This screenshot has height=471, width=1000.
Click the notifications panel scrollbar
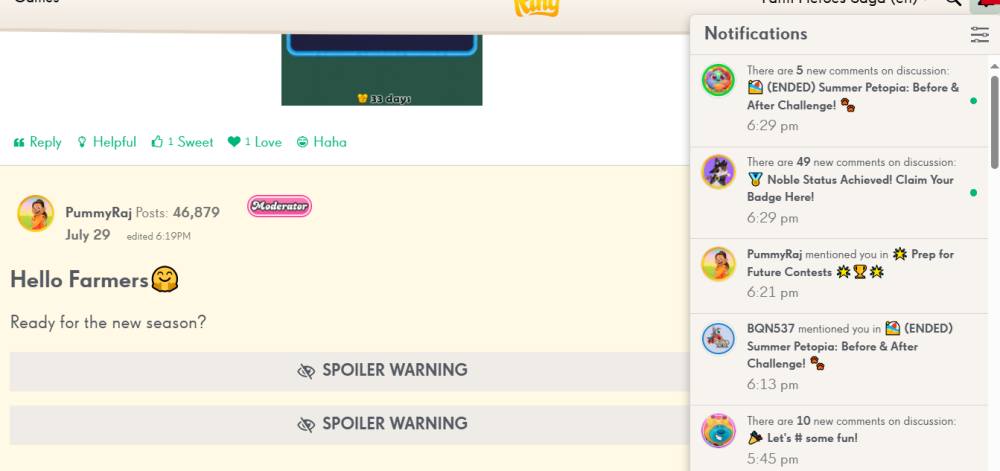(994, 122)
